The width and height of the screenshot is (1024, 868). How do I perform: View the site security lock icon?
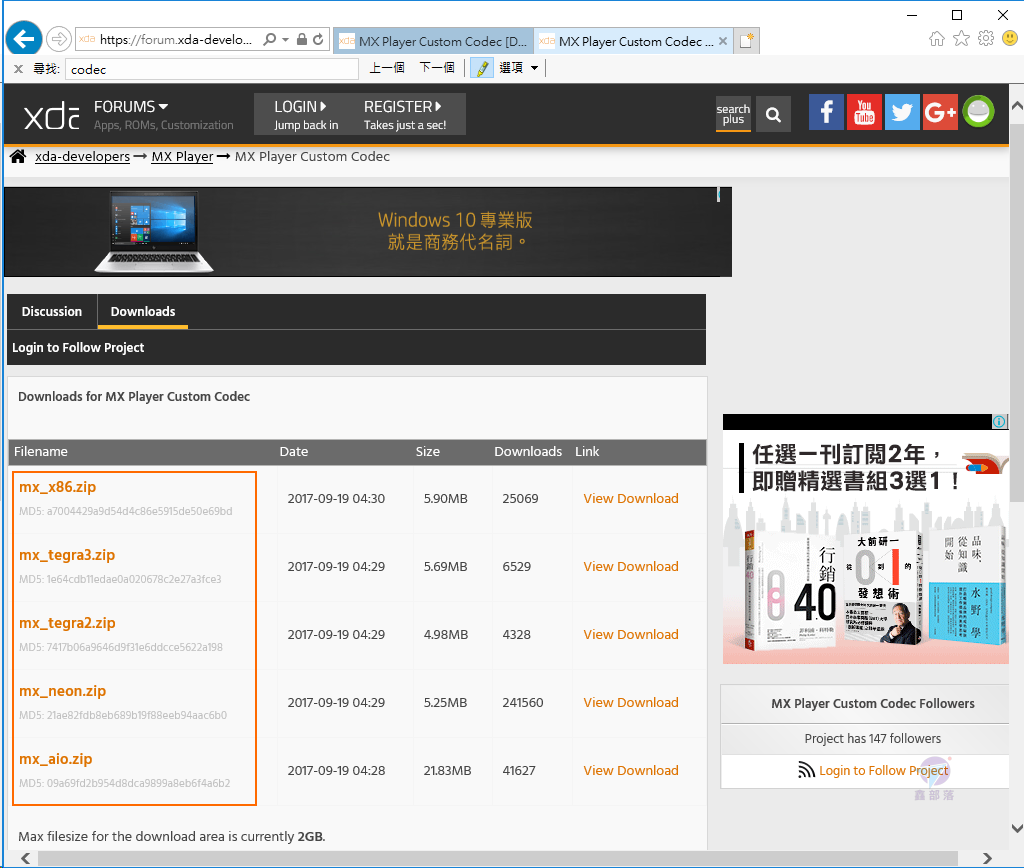point(302,40)
